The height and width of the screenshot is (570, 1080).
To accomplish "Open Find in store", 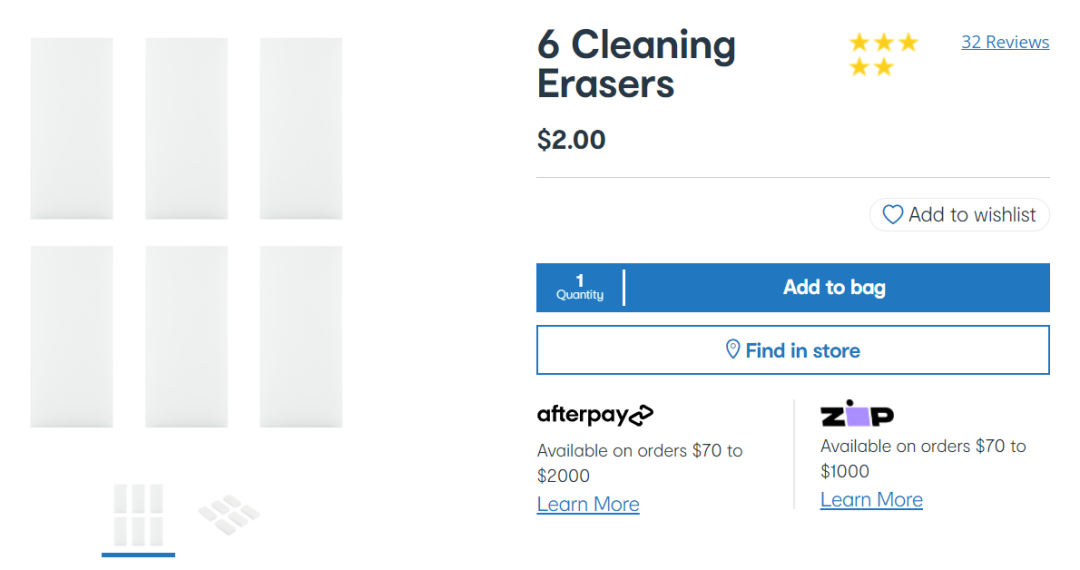I will [793, 350].
